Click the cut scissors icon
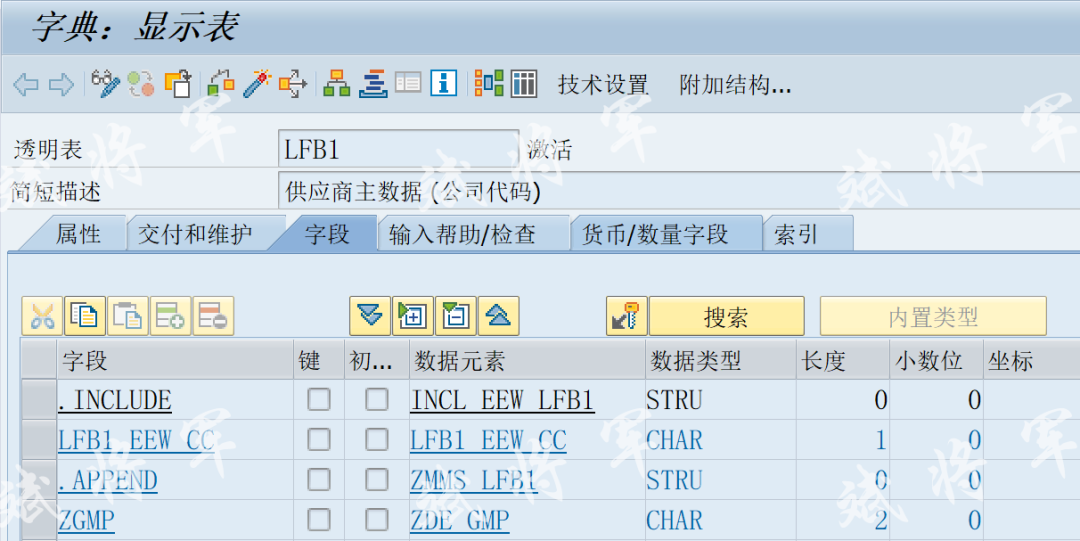The width and height of the screenshot is (1080, 541). [x=42, y=316]
